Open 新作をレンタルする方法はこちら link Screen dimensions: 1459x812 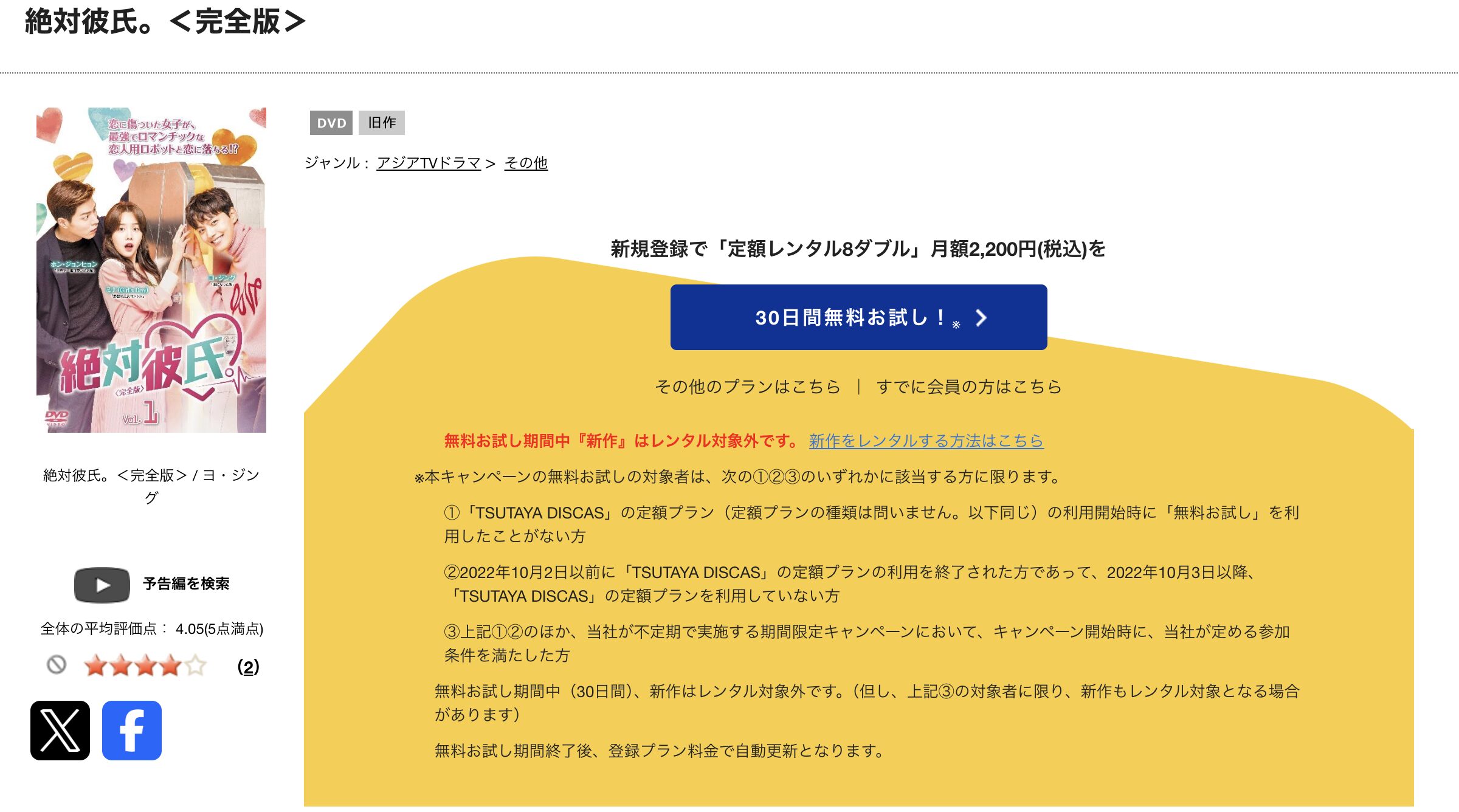click(926, 441)
